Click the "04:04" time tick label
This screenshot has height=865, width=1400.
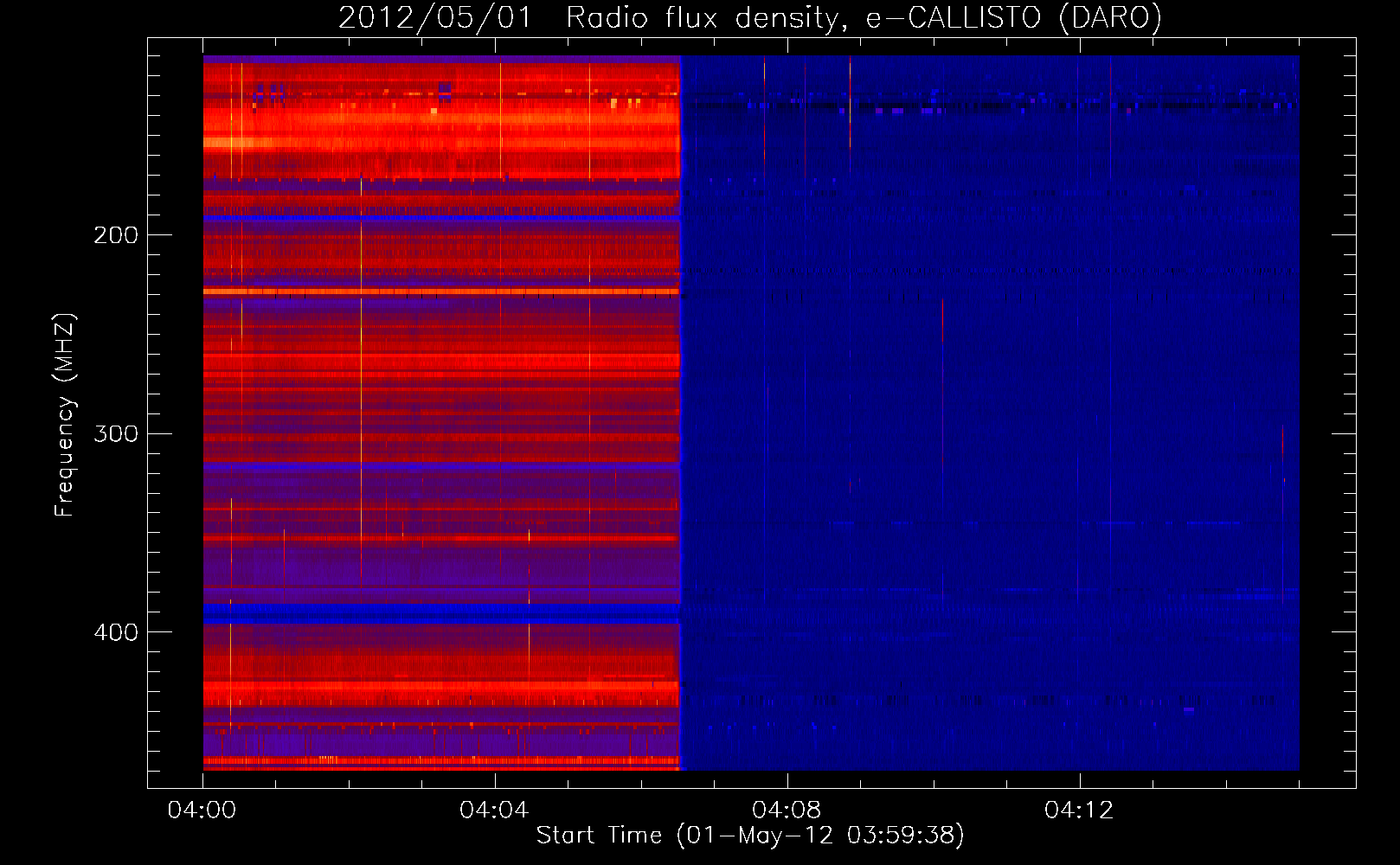(x=494, y=810)
